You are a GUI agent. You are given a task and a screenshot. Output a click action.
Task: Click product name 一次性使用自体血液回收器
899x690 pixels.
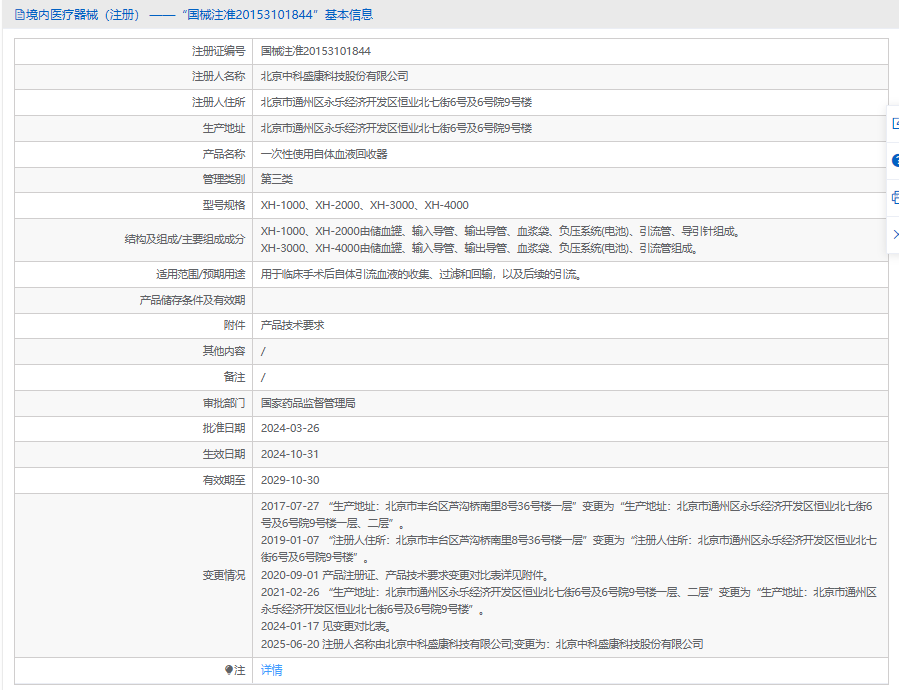pyautogui.click(x=323, y=154)
